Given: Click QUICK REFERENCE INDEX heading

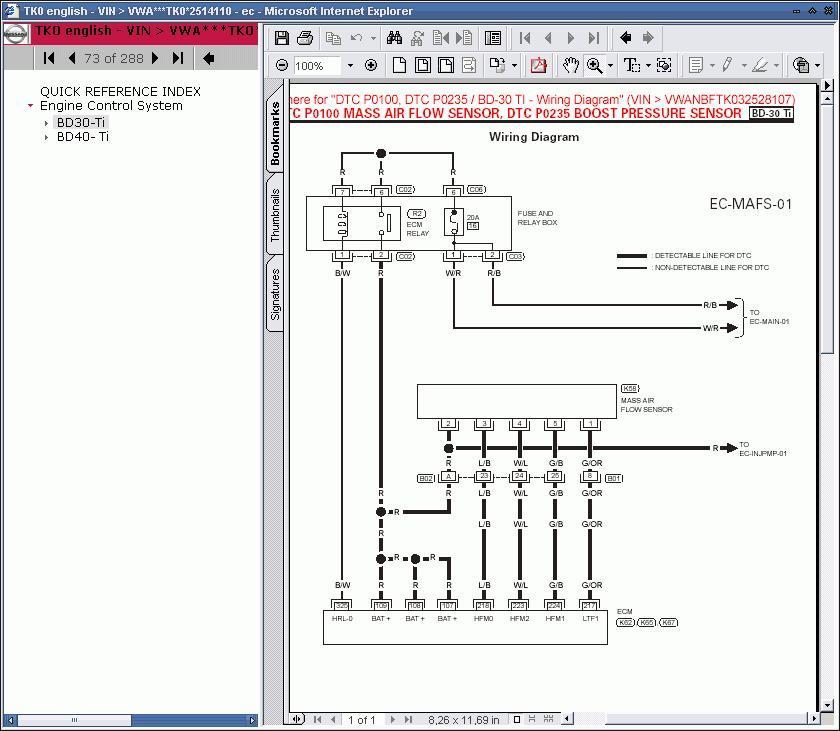Looking at the screenshot, I should 121,92.
